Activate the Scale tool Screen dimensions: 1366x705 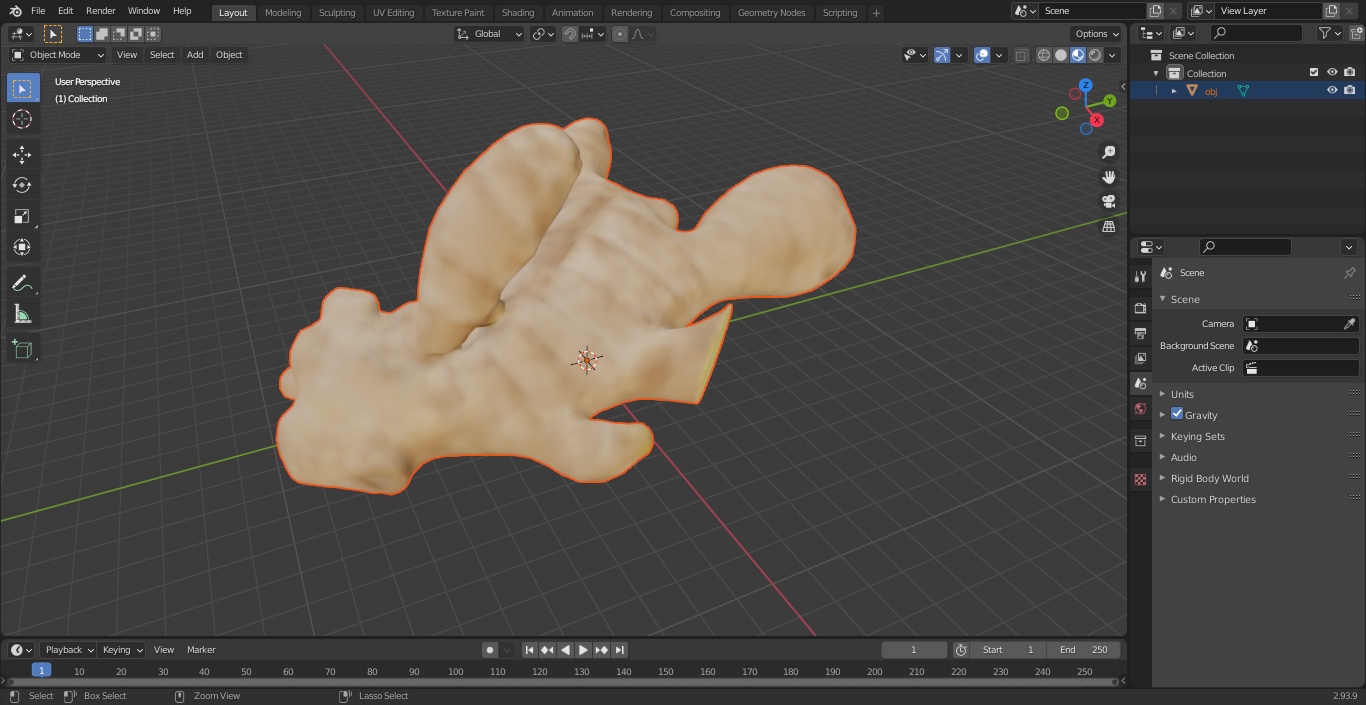[x=22, y=216]
